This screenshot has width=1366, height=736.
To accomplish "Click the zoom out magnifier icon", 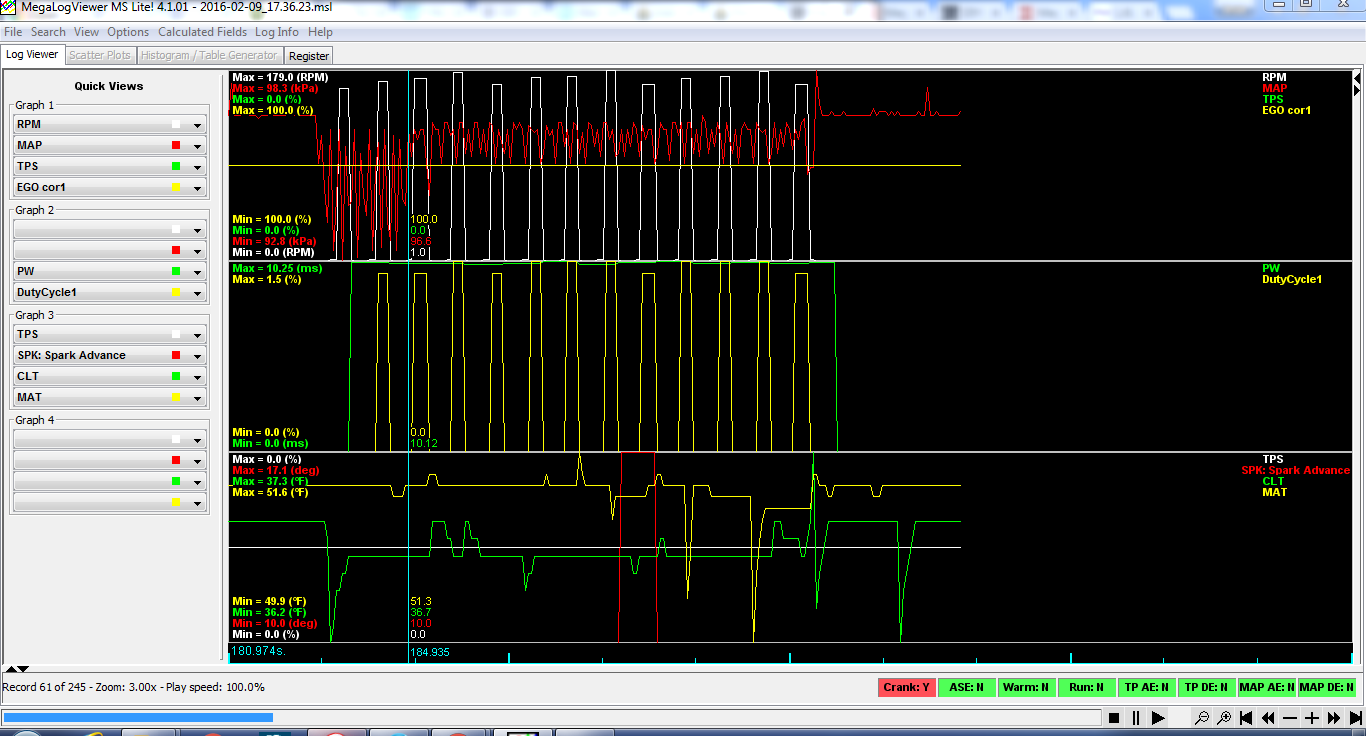I will (x=1202, y=717).
